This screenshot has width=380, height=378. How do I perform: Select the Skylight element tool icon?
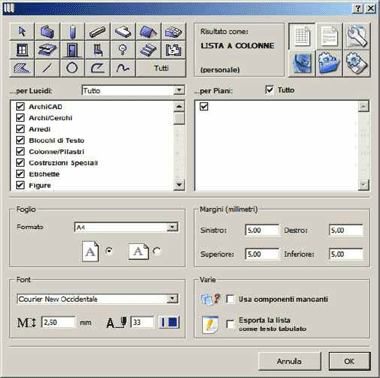pos(47,50)
